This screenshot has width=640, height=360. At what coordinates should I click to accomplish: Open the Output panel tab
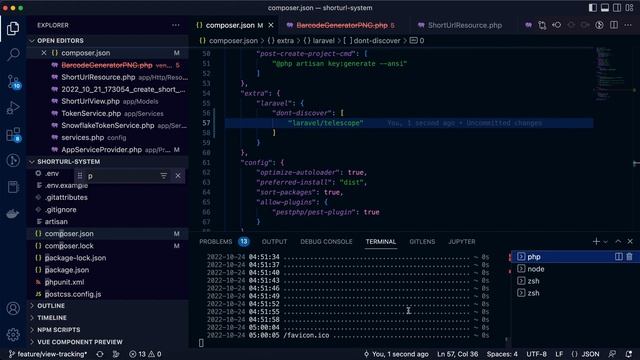274,242
